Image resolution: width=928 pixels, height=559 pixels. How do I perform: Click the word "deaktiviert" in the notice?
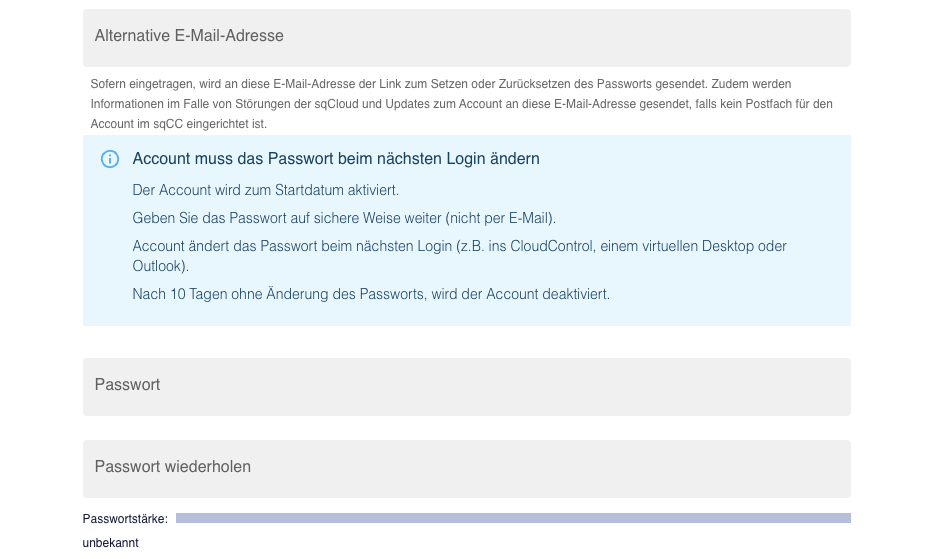click(572, 294)
